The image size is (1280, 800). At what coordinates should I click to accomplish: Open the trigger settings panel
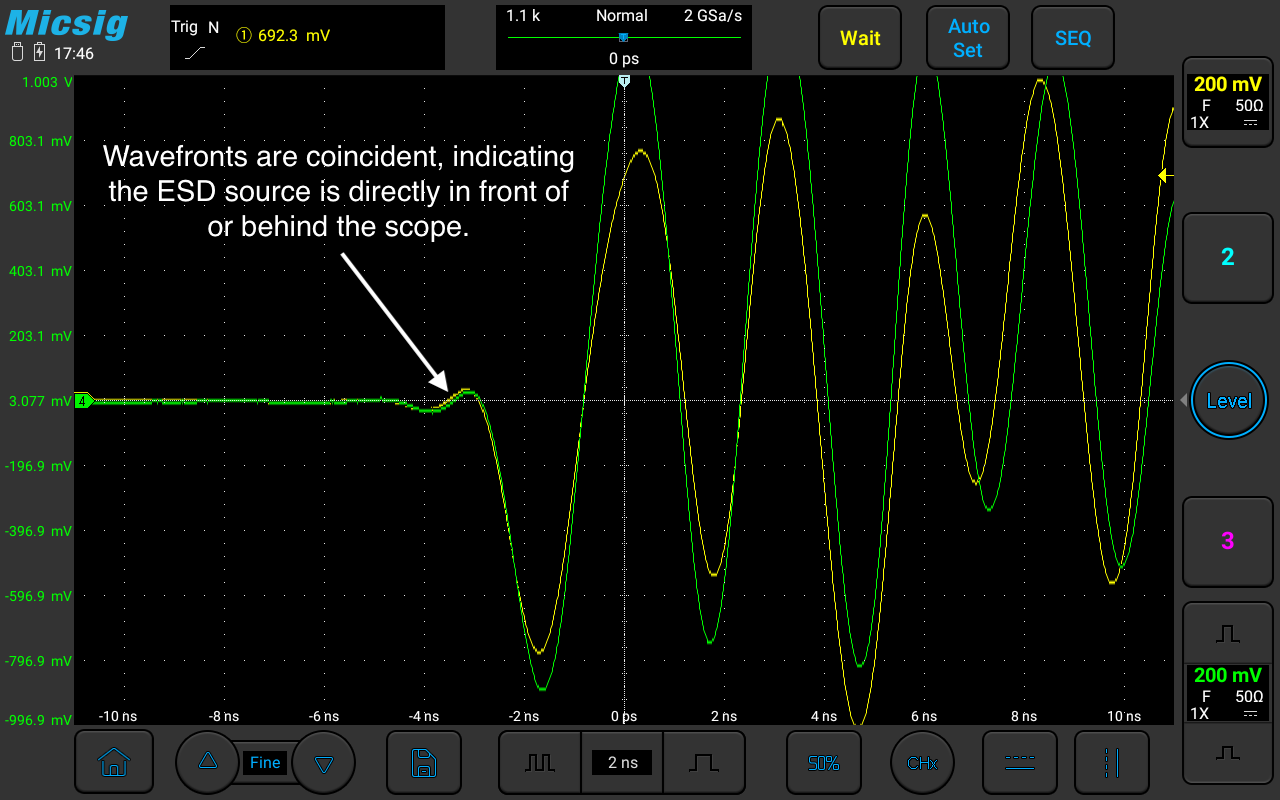click(x=307, y=38)
